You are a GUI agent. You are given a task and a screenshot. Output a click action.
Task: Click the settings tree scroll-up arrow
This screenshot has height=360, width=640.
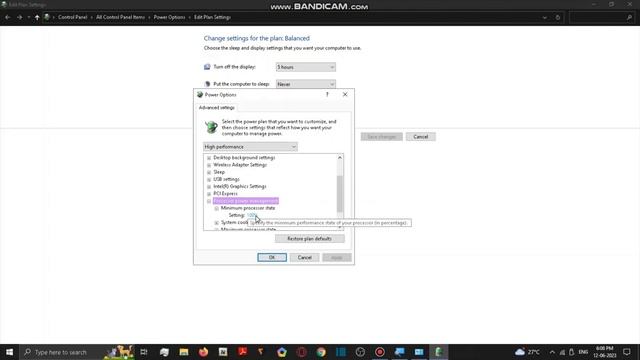click(340, 158)
